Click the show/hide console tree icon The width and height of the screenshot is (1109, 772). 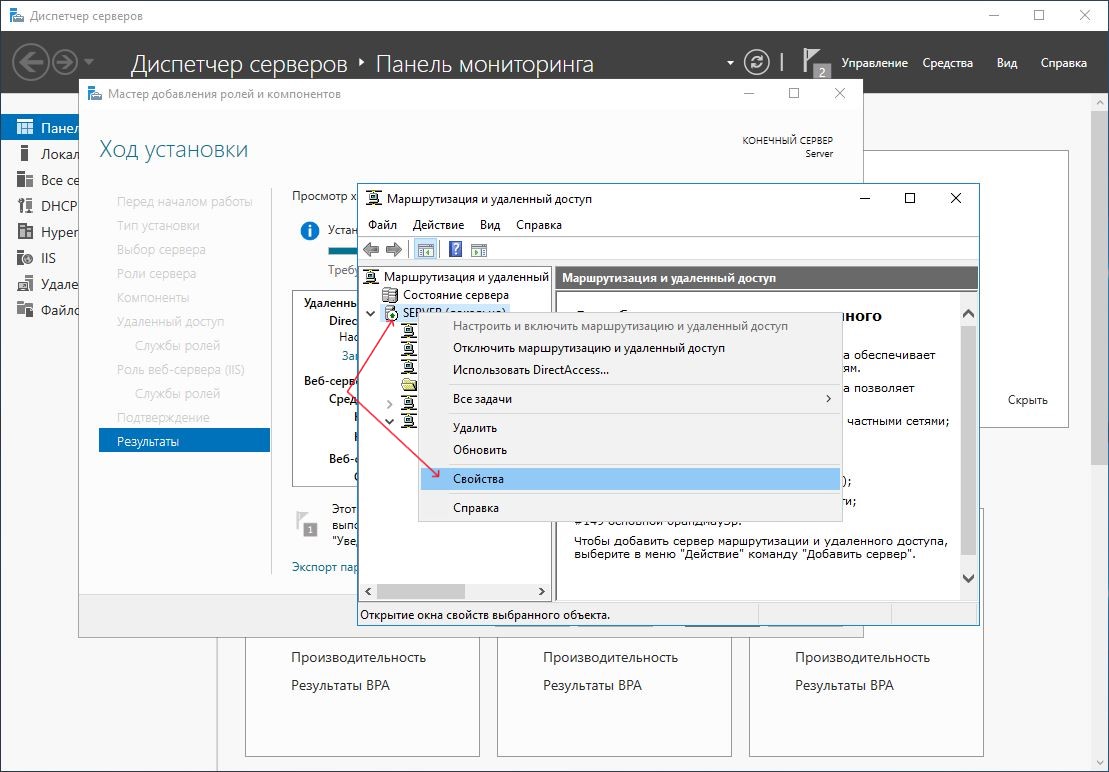pyautogui.click(x=425, y=250)
